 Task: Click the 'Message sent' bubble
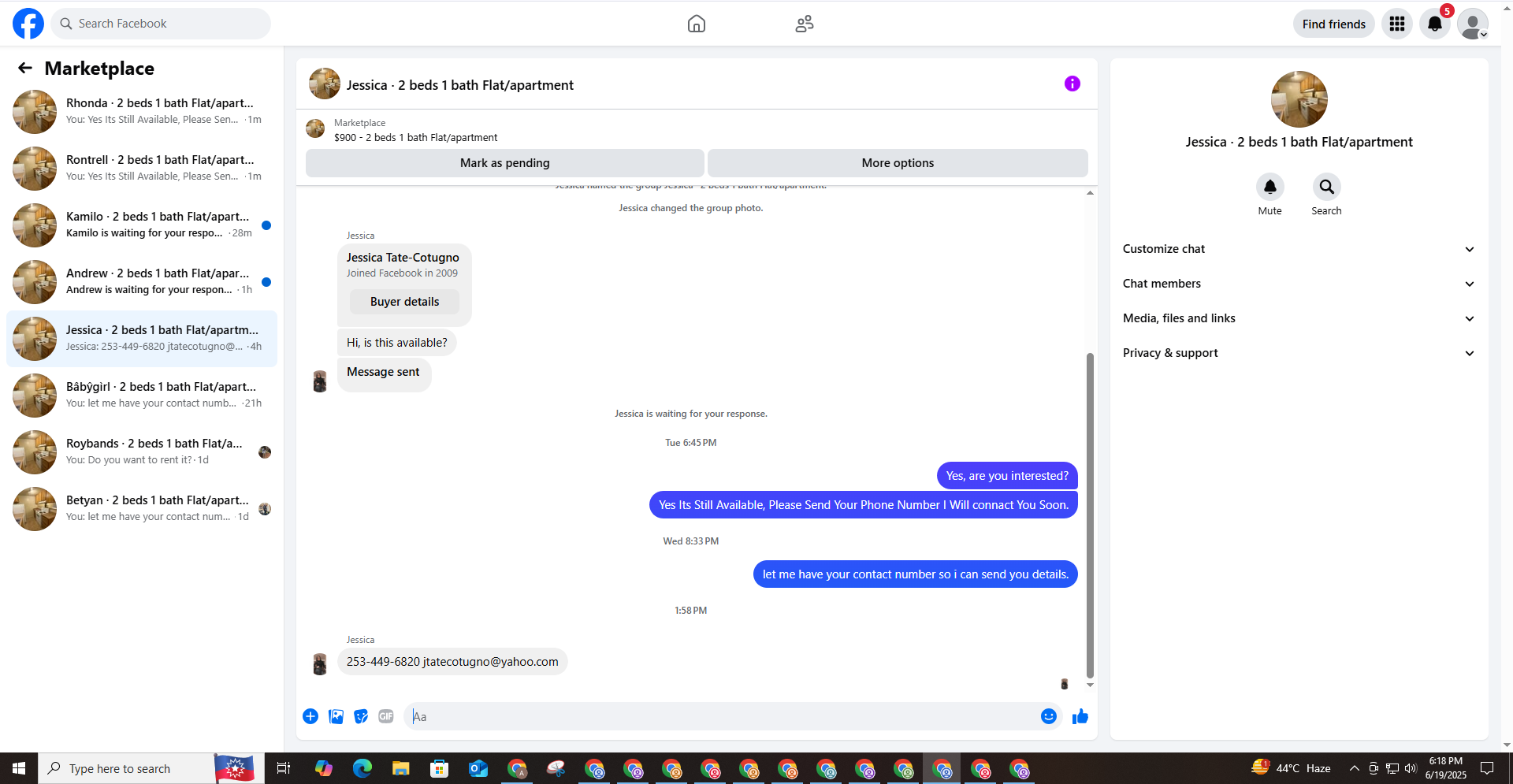(384, 374)
